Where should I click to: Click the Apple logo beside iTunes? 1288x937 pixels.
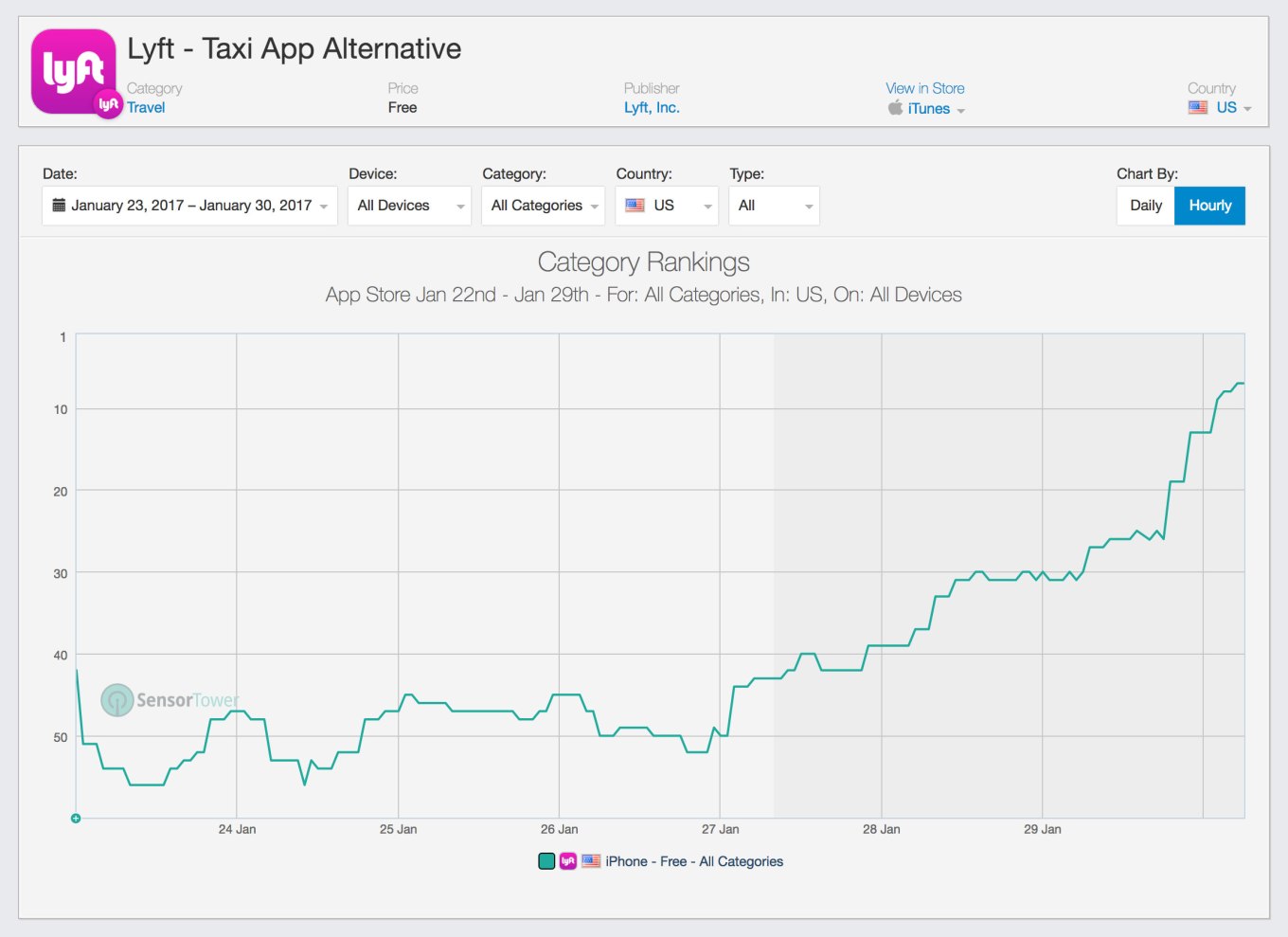click(895, 108)
